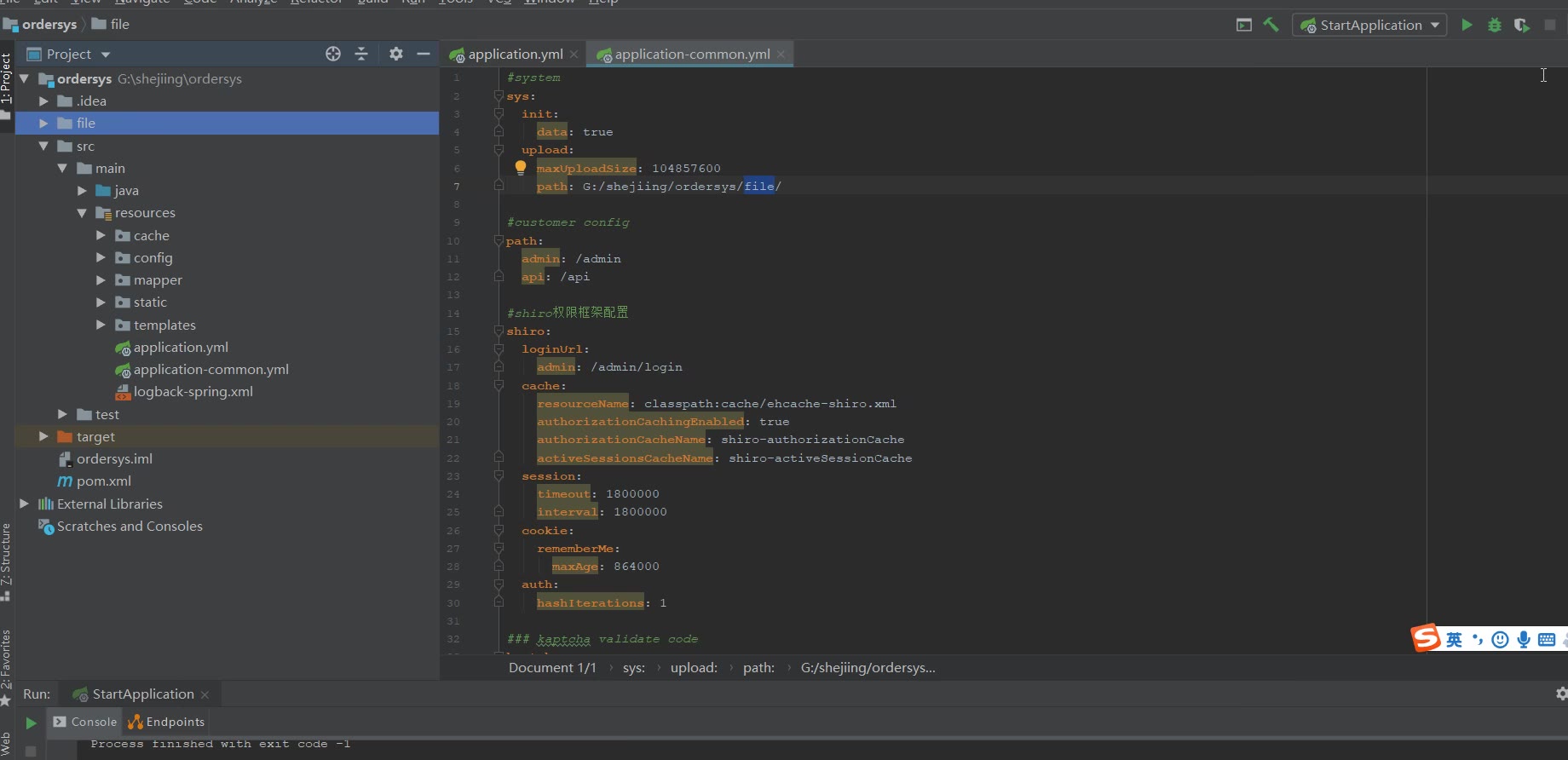The width and height of the screenshot is (1568, 760).
Task: Switch to application.yml editor tab
Action: pos(515,55)
